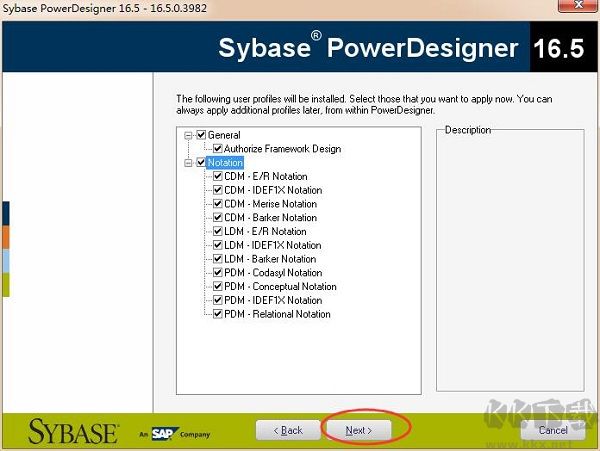Uncheck LDM - IDEF1X Notation checkbox
This screenshot has width=600, height=451.
pos(217,245)
